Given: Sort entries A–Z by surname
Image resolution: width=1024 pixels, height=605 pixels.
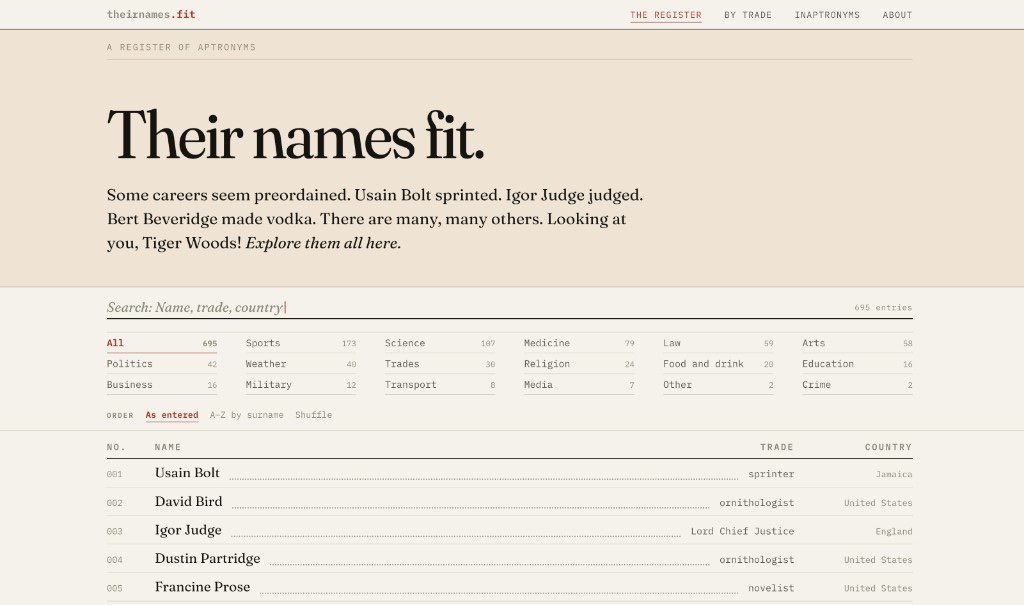Looking at the screenshot, I should (246, 415).
